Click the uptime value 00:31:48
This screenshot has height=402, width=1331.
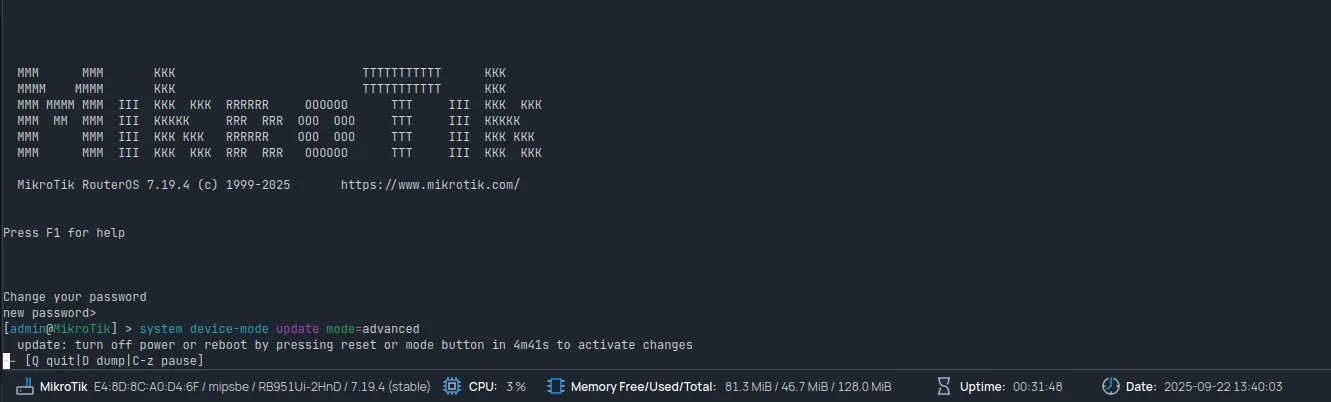[1037, 387]
